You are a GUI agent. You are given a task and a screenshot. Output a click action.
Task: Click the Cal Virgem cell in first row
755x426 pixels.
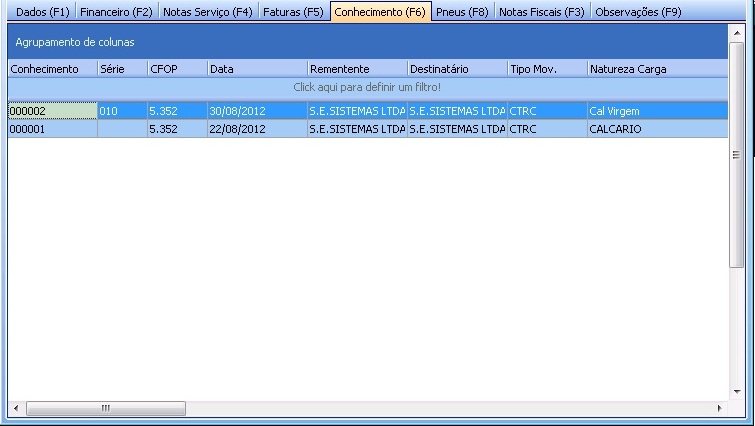655,111
